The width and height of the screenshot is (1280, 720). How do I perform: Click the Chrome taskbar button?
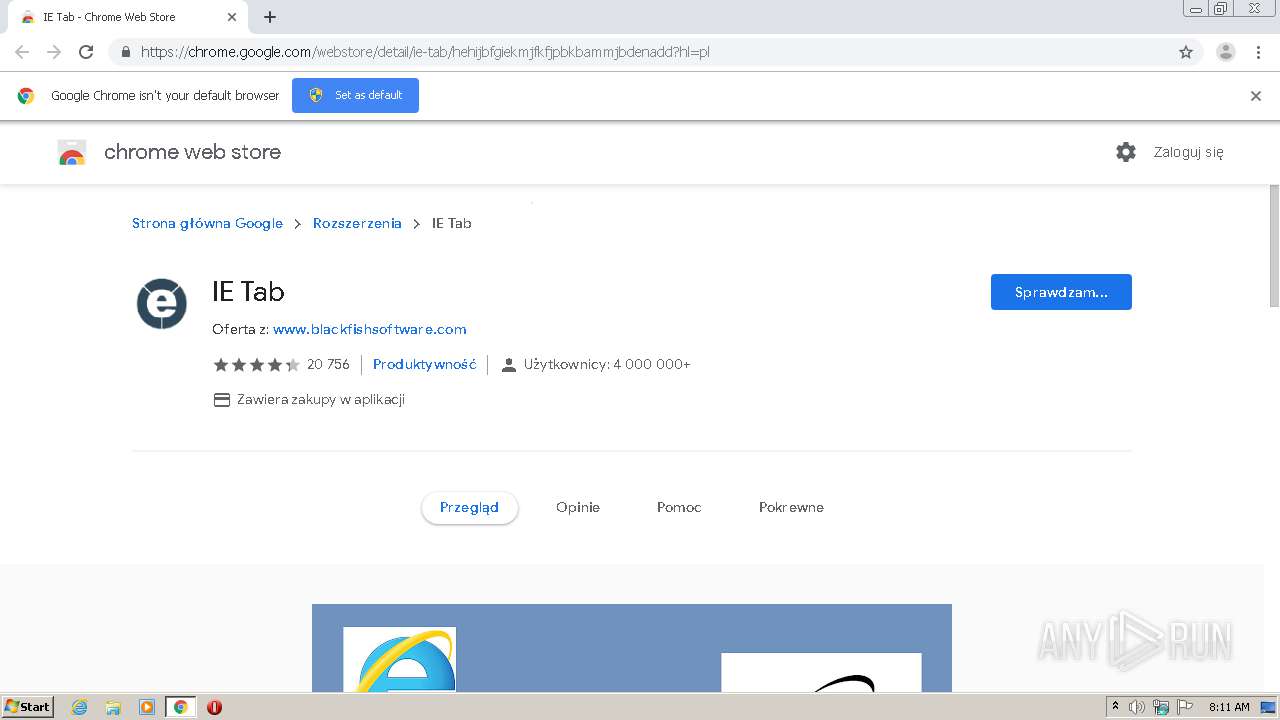point(180,707)
